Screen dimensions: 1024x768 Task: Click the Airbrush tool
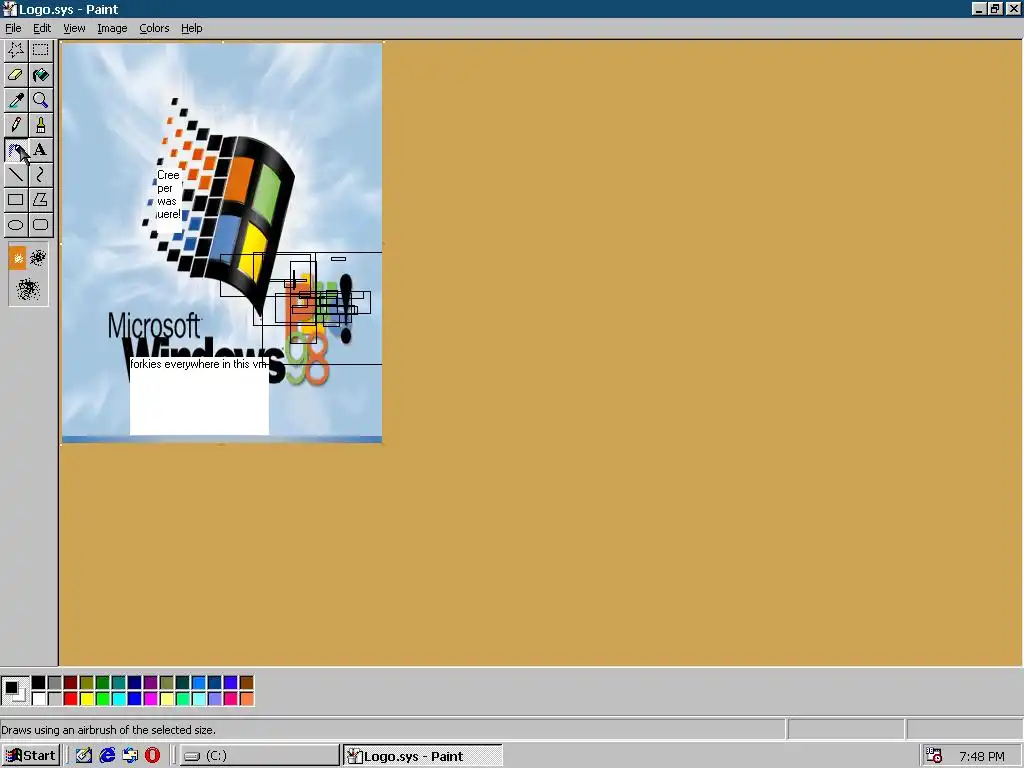16,150
